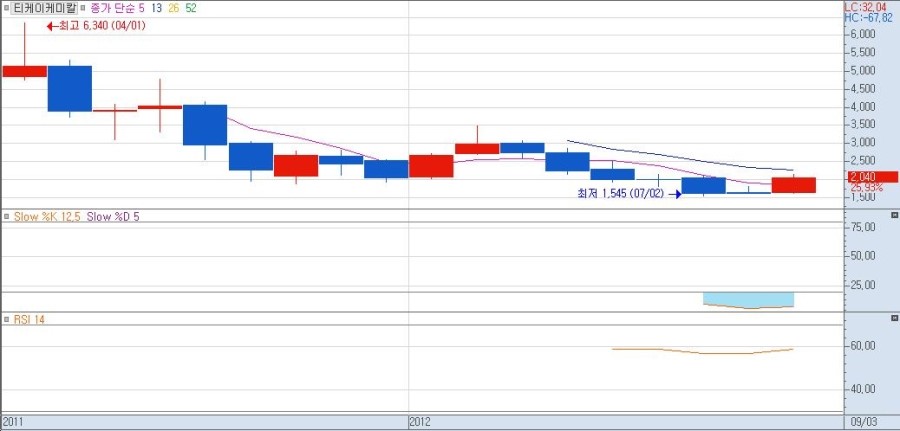900x431 pixels.
Task: Click the 40,00 RSI axis label
Action: tap(863, 389)
